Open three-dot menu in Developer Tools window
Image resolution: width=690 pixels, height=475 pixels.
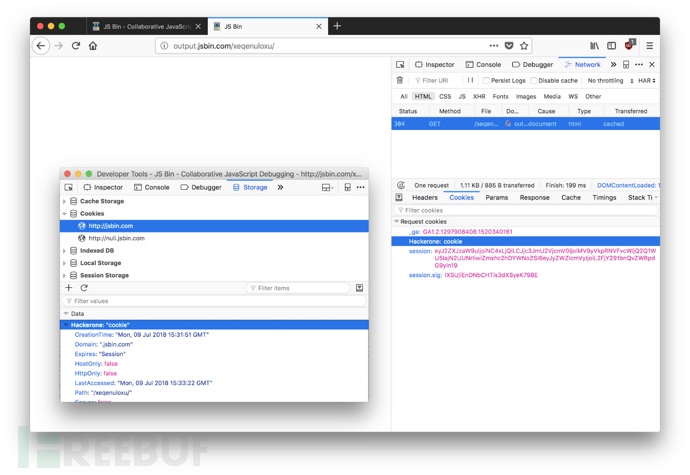pyautogui.click(x=361, y=188)
